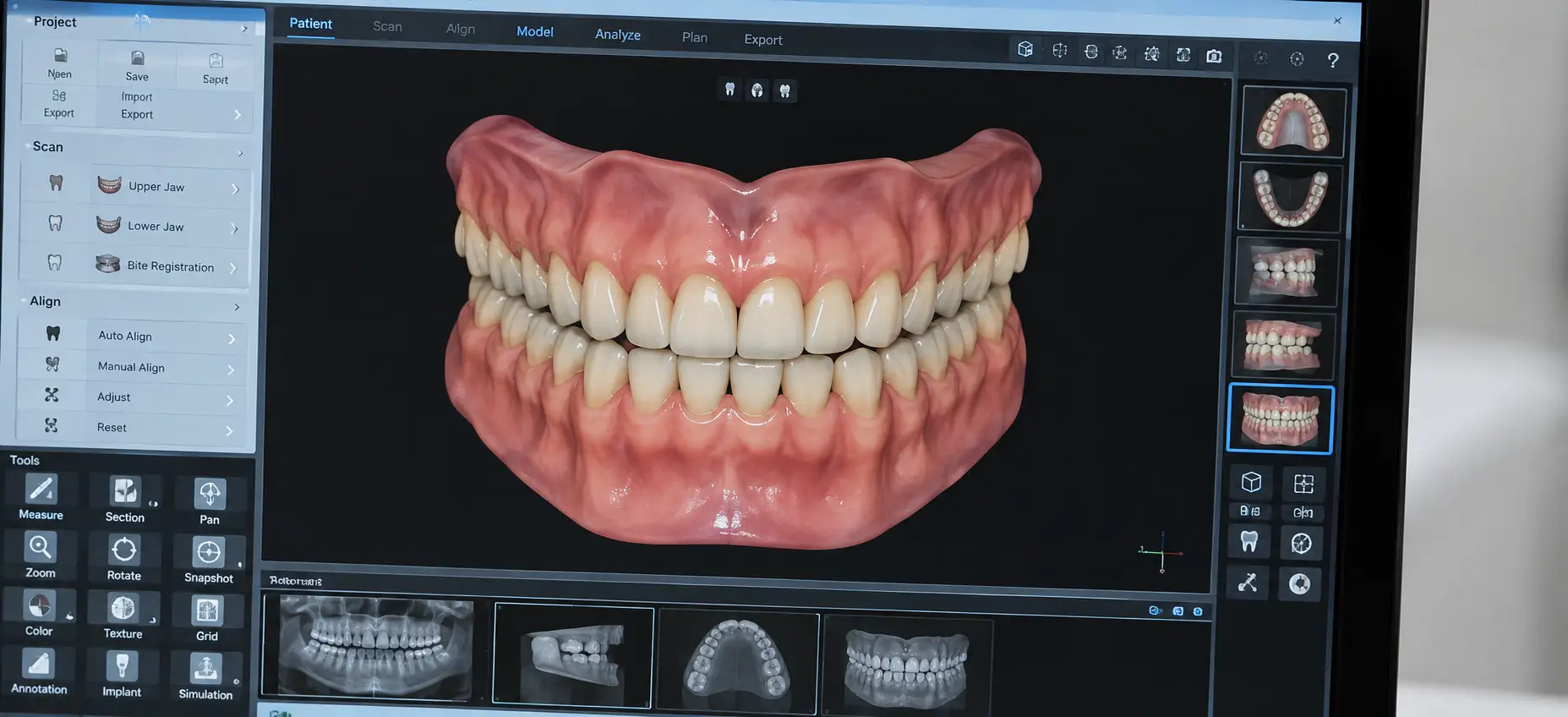Screen dimensions: 1568x717
Task: Switch to the Analyze tab
Action: coord(618,35)
